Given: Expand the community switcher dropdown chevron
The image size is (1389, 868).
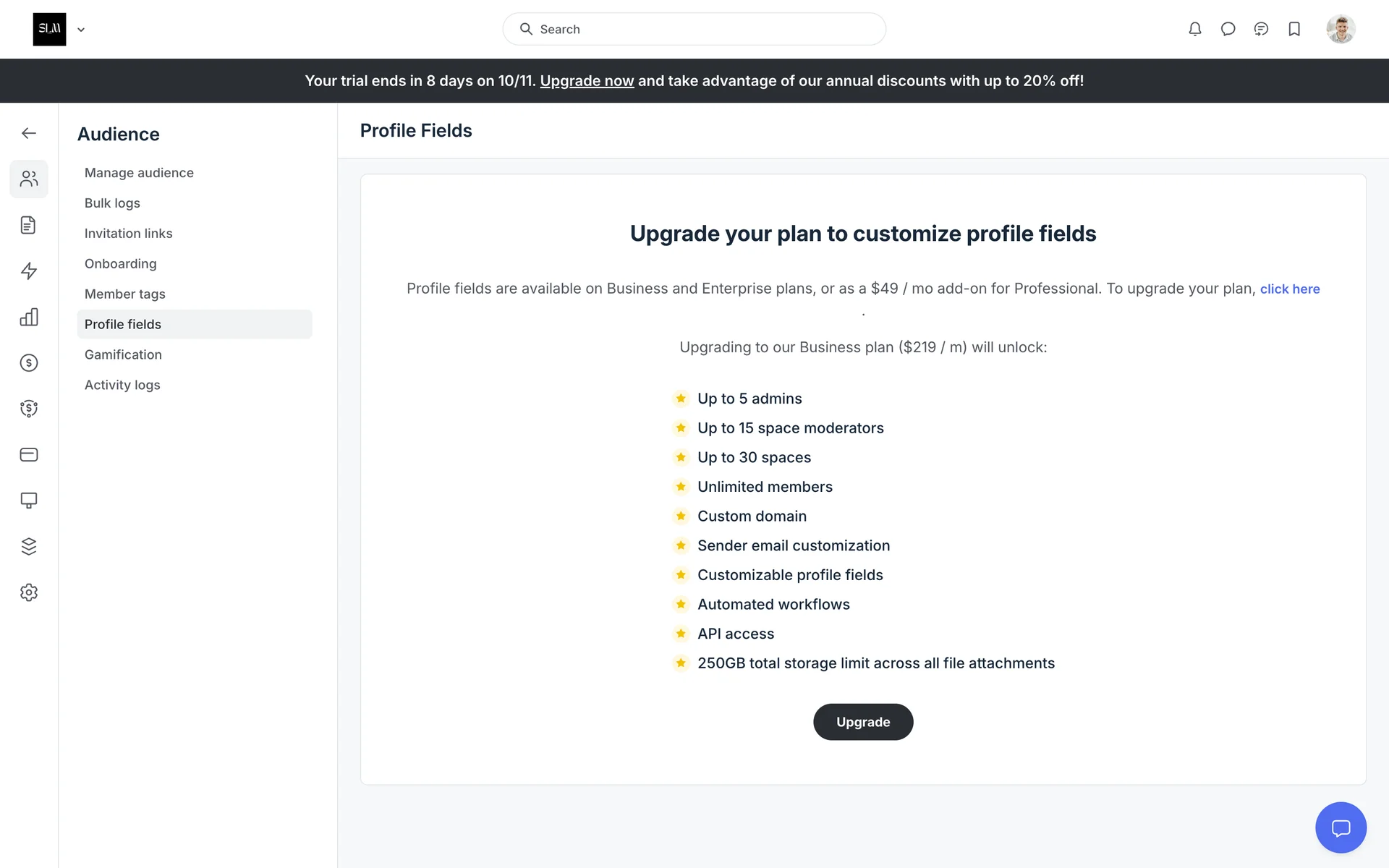Looking at the screenshot, I should click(x=81, y=30).
